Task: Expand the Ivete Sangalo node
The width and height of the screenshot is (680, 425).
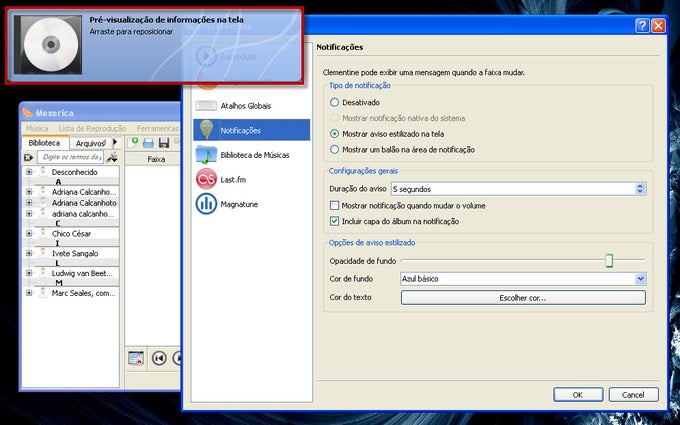Action: 29,253
